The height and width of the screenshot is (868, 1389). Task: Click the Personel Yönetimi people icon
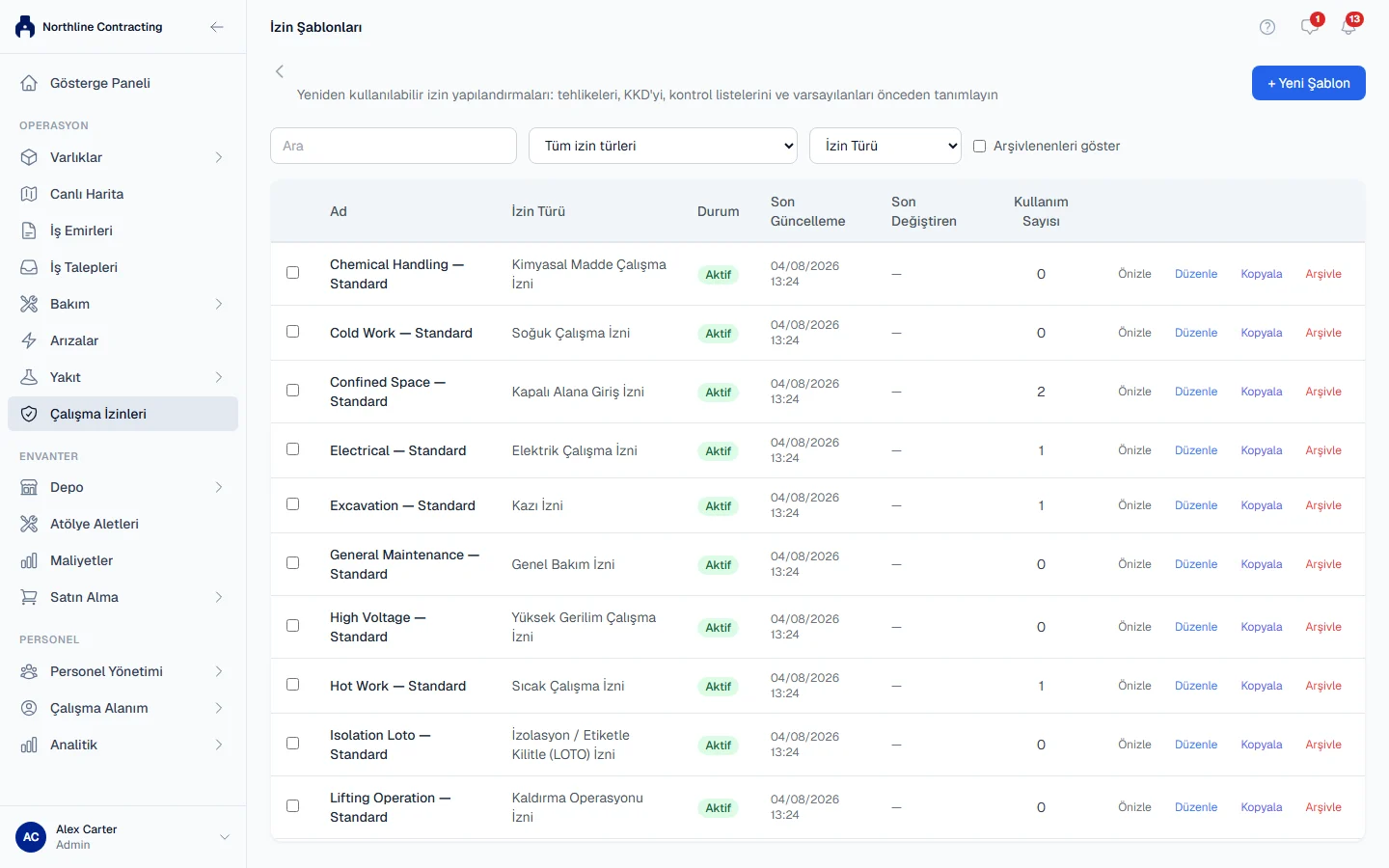click(x=29, y=671)
